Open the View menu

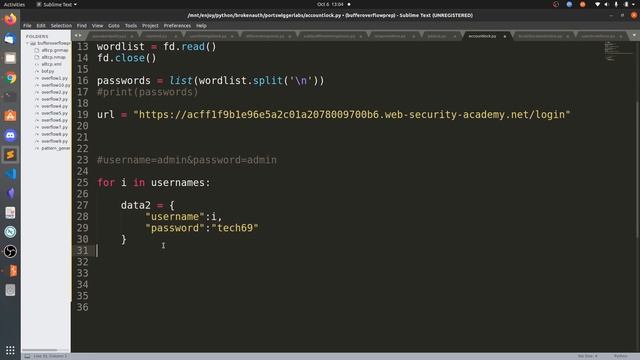click(x=97, y=25)
